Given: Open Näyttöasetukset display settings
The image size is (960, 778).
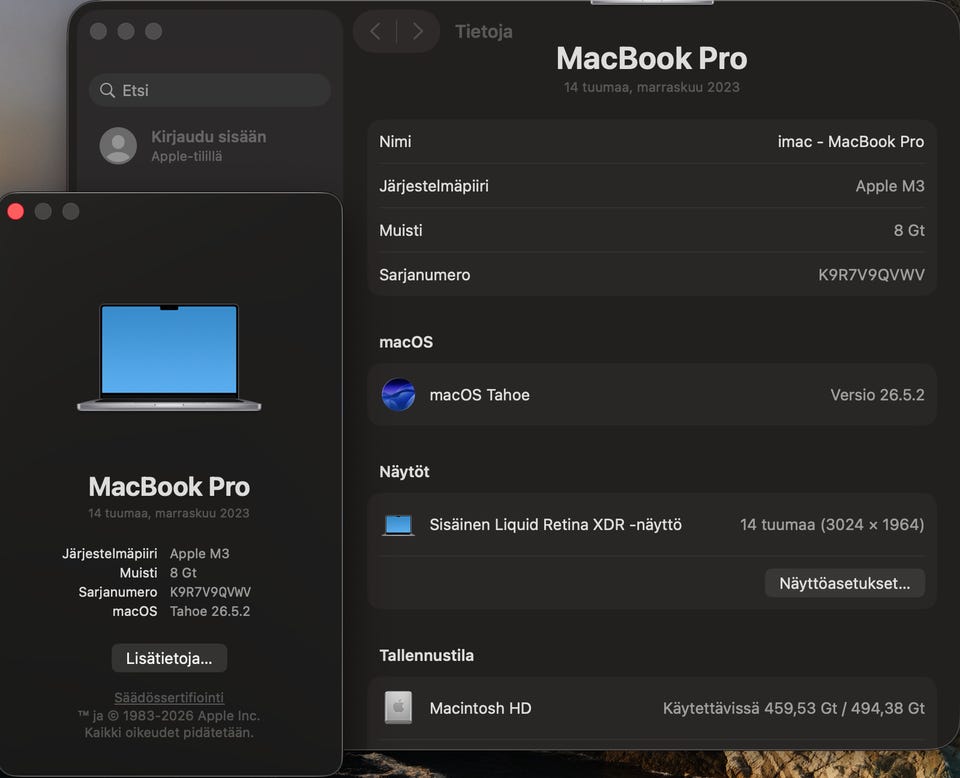Looking at the screenshot, I should (x=844, y=583).
